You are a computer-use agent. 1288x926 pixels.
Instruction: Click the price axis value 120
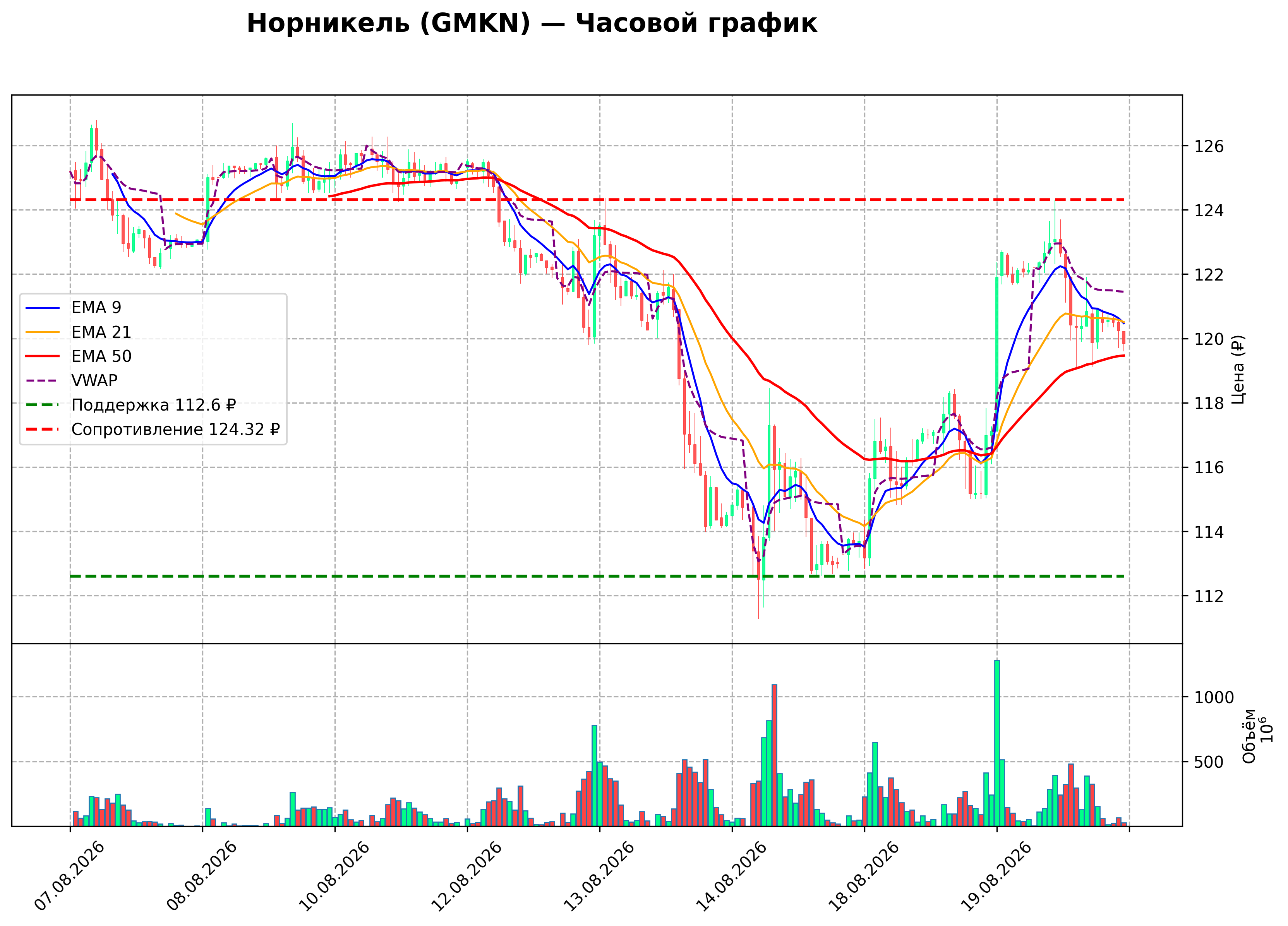pos(1209,339)
